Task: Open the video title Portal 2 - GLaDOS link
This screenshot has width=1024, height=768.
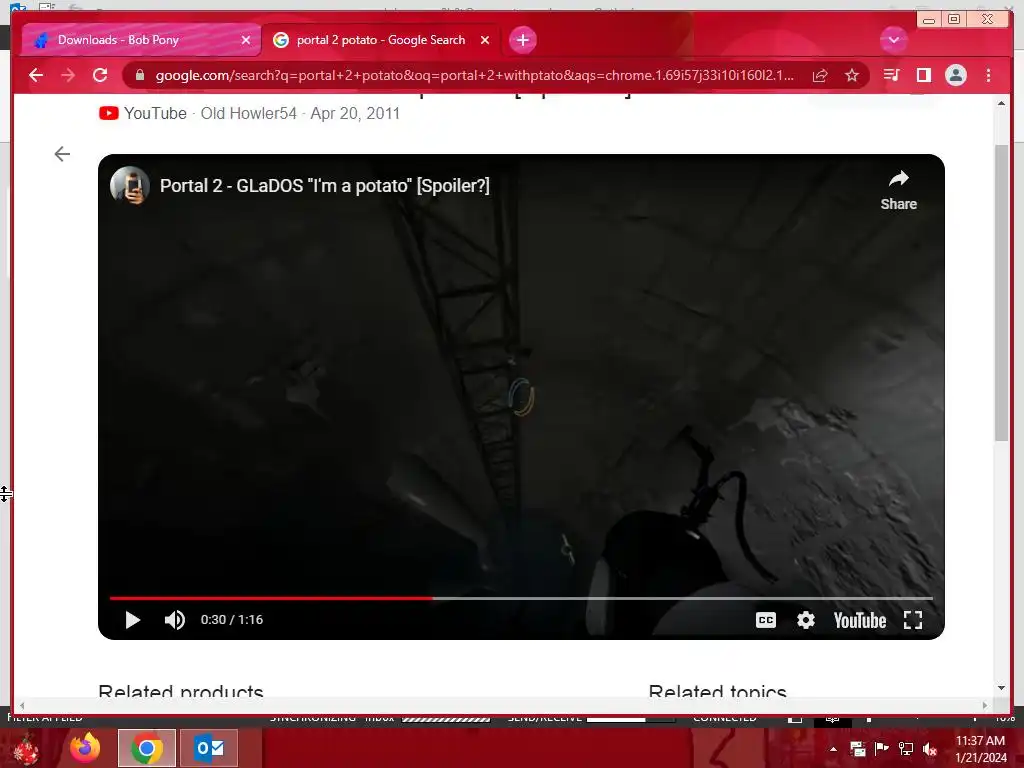Action: tap(325, 185)
